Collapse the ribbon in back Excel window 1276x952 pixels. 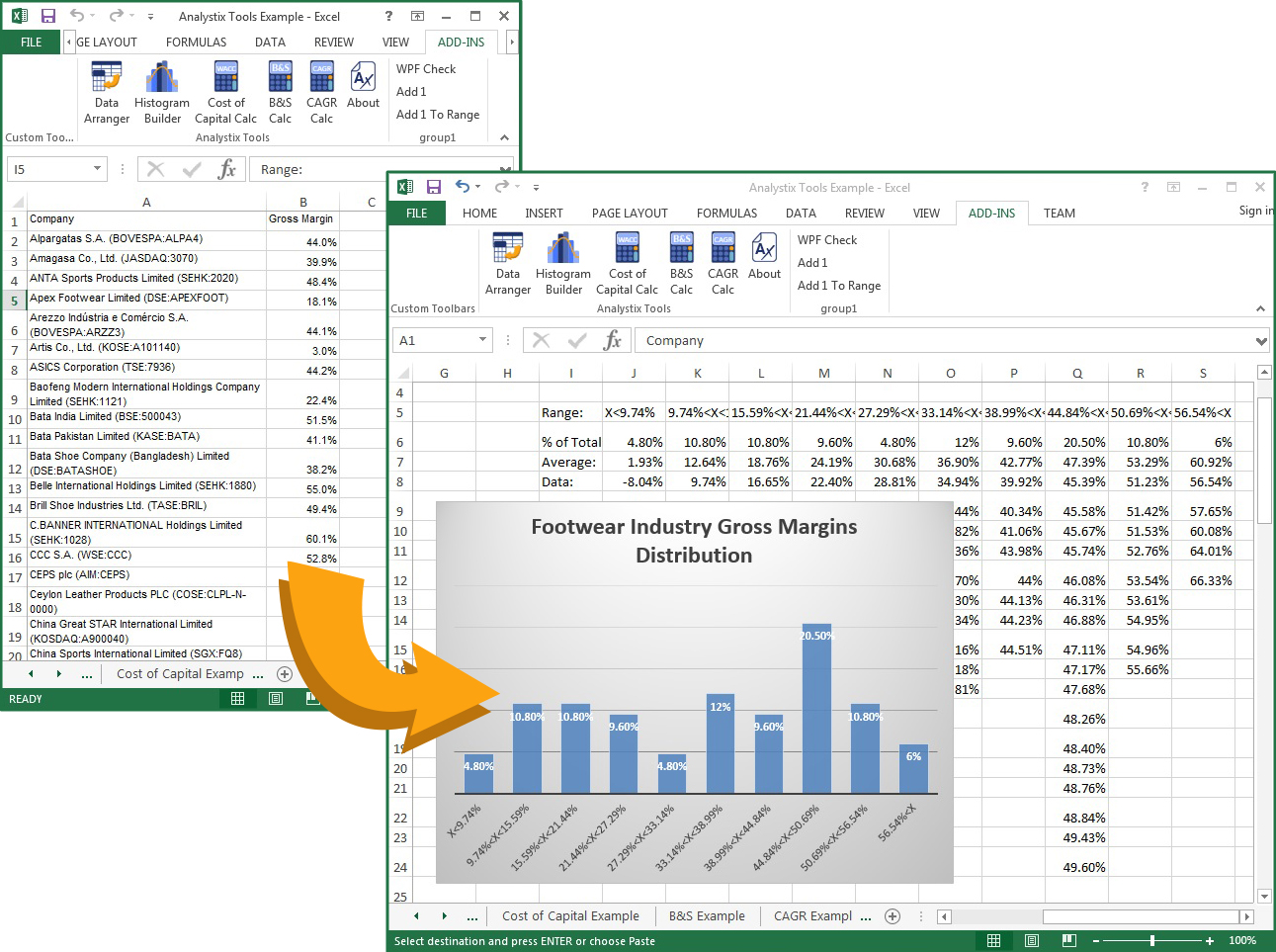tap(504, 138)
